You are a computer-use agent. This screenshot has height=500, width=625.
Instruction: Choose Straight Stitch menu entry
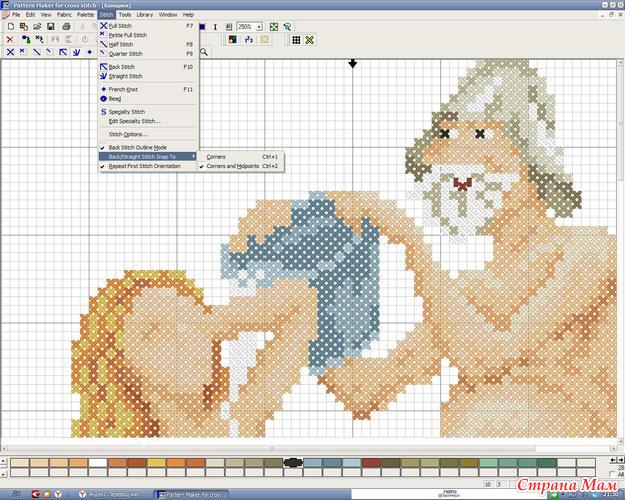pos(148,76)
